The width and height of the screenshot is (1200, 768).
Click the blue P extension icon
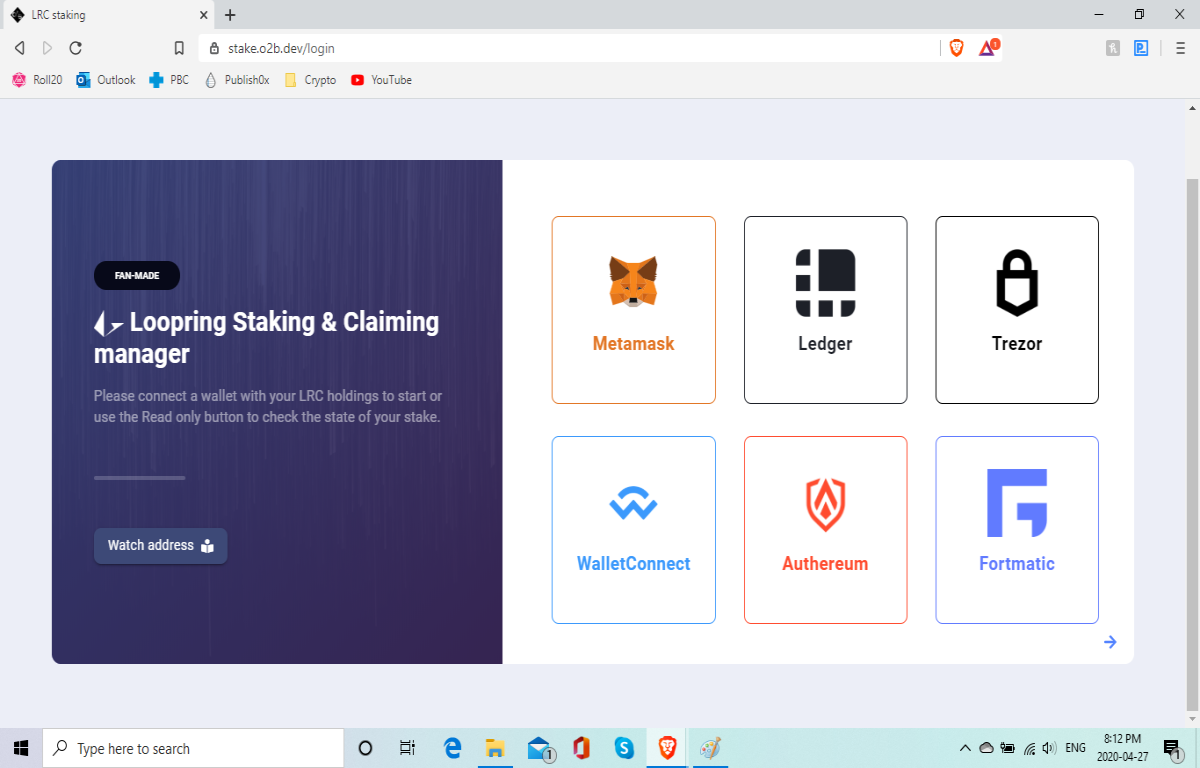tap(1141, 48)
